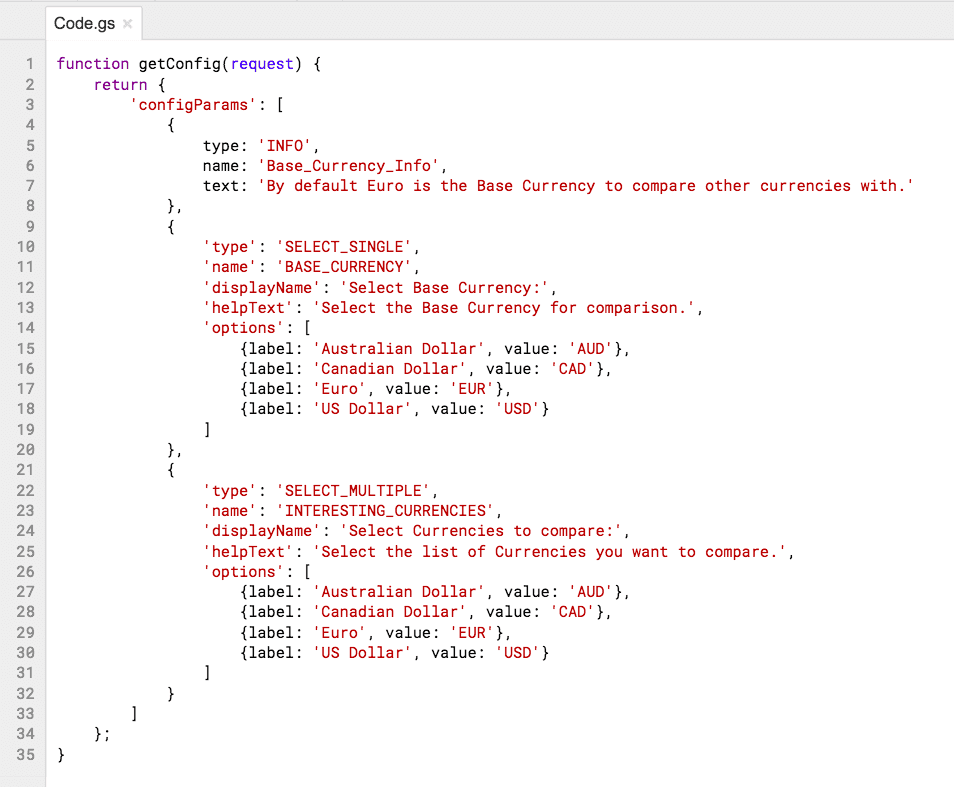Switch to the Code.gs tab

[80, 22]
